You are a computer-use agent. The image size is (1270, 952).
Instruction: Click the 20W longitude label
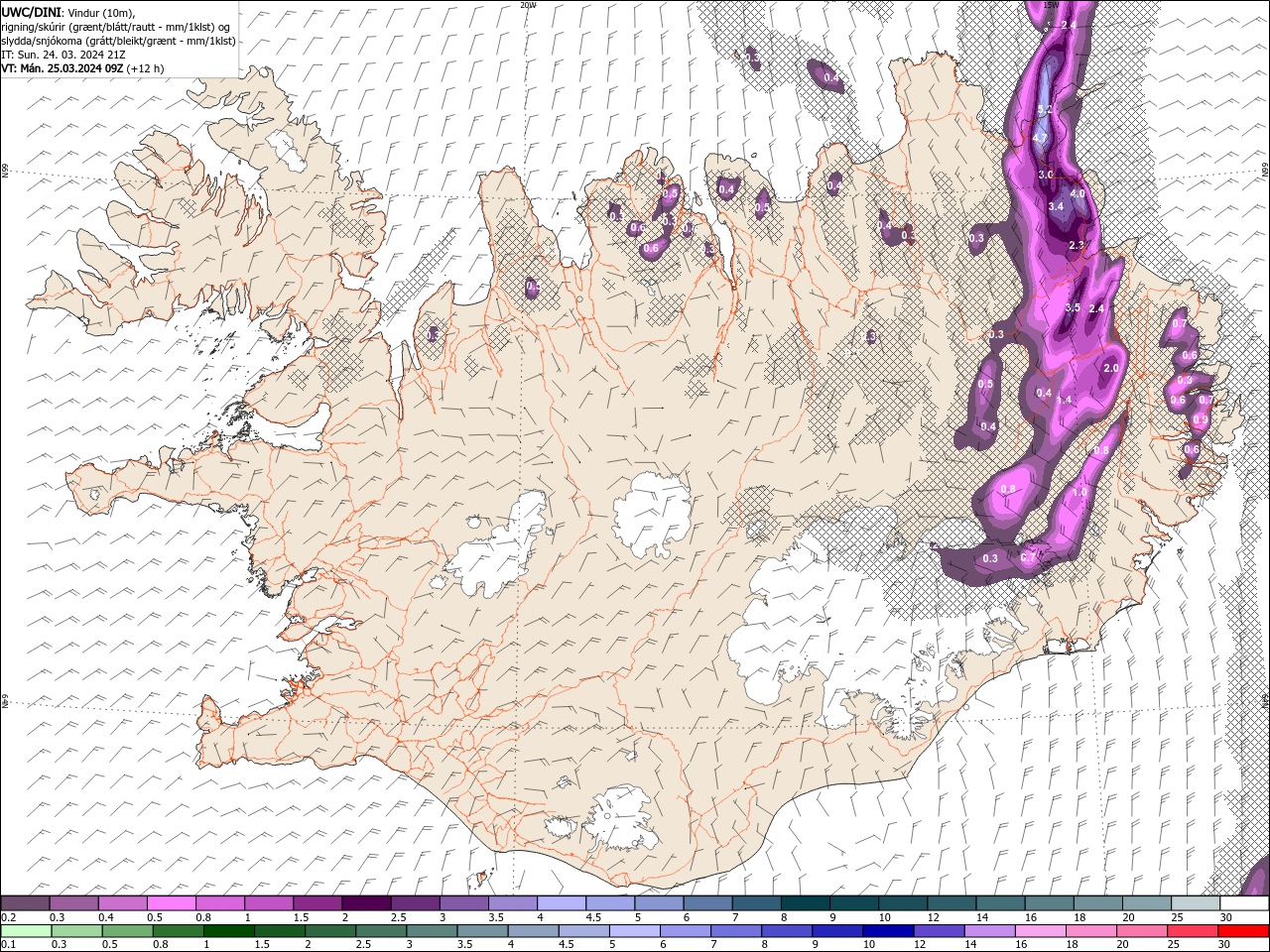528,5
